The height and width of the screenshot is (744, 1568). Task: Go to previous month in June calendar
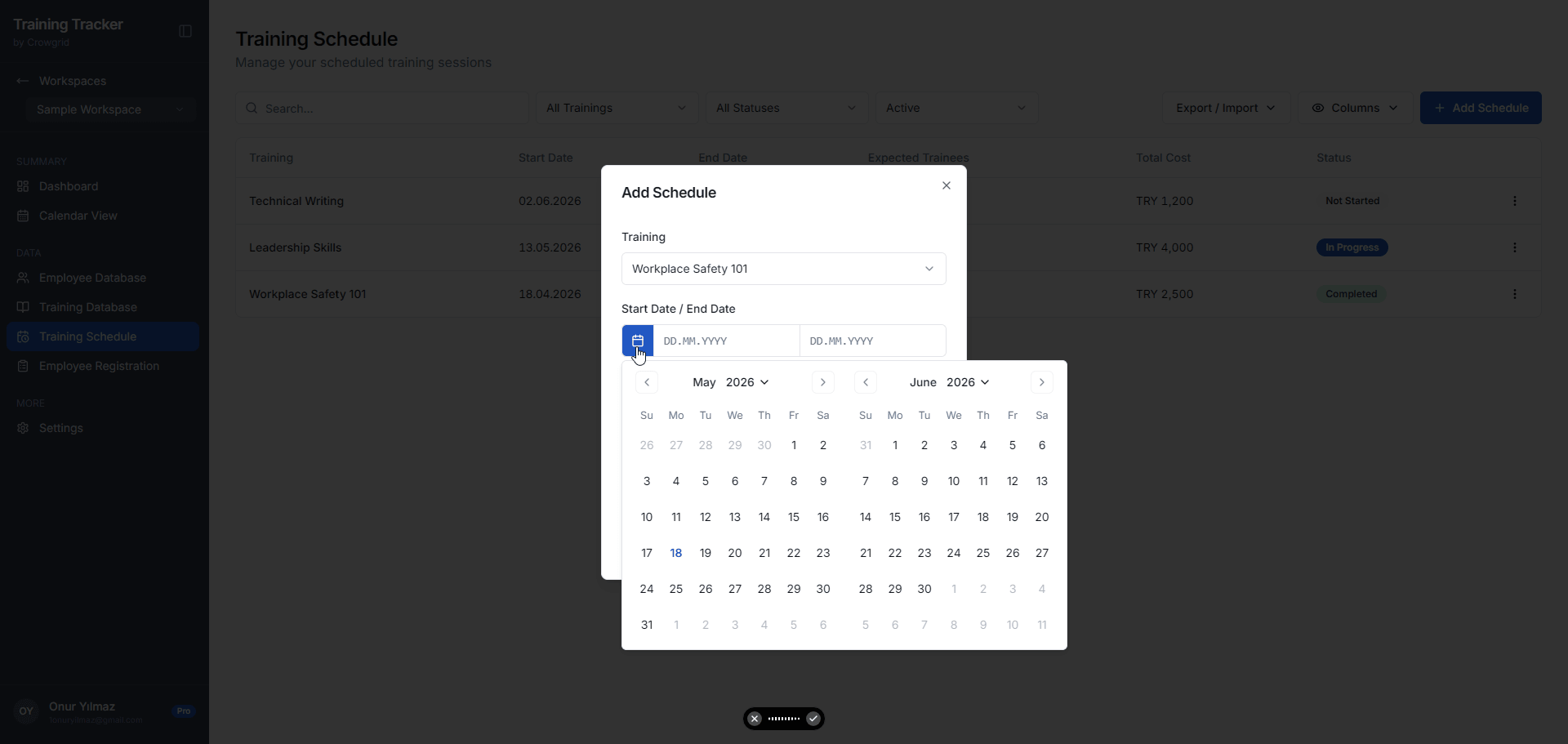pos(866,382)
